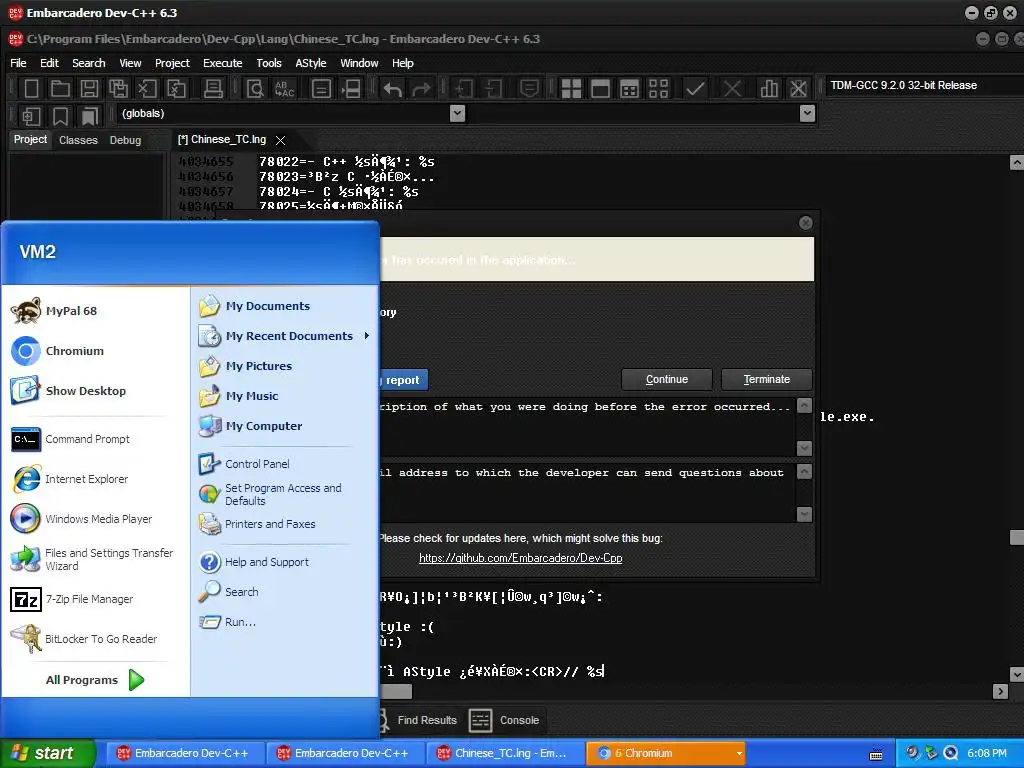
Task: Open the Console bottom tab
Action: 504,720
